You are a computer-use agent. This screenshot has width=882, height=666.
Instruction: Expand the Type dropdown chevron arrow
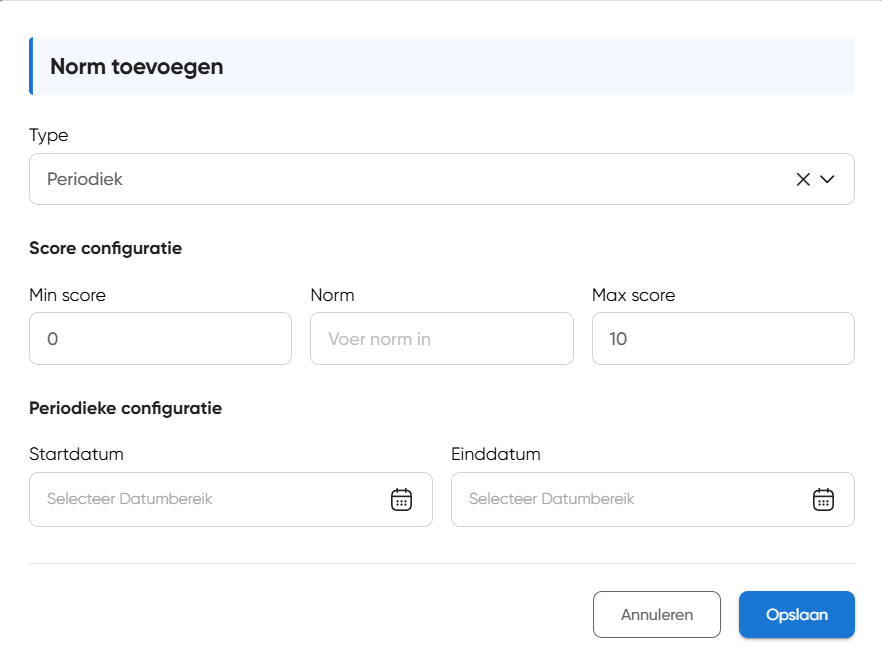click(x=827, y=180)
